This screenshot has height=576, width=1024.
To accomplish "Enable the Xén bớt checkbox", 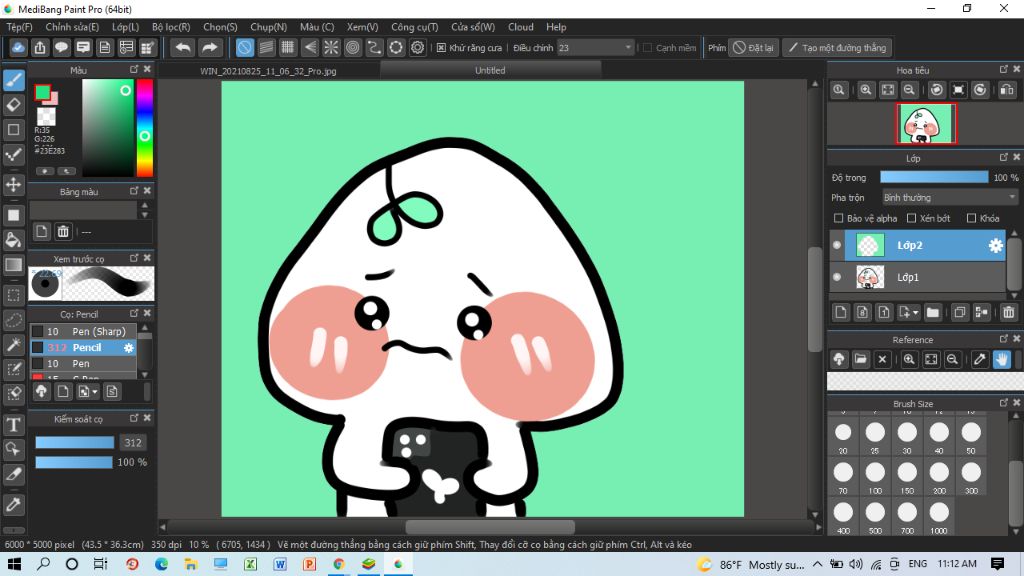I will click(912, 218).
